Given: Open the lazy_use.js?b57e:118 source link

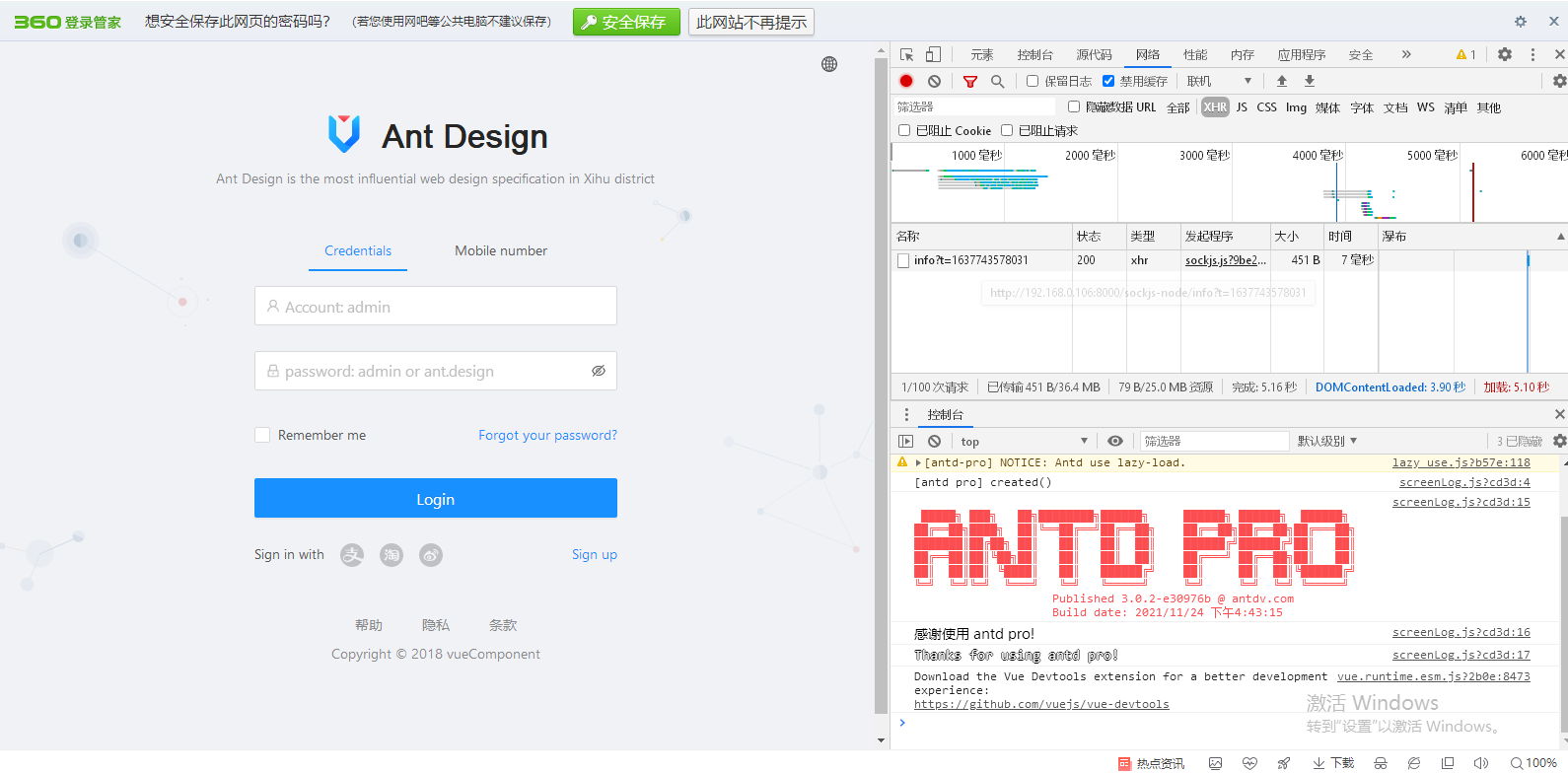Looking at the screenshot, I should click(x=1461, y=462).
